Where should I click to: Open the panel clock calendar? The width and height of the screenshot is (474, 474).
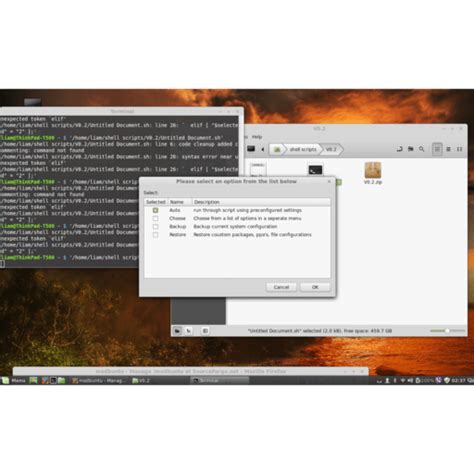(460, 380)
